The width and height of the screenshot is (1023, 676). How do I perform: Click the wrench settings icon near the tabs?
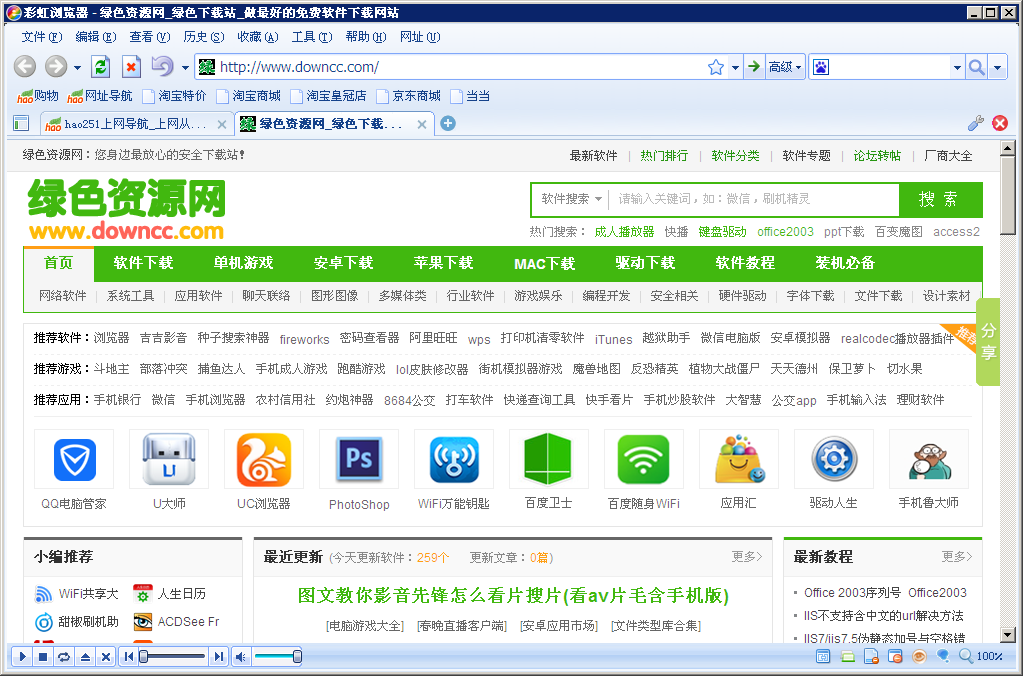click(976, 123)
